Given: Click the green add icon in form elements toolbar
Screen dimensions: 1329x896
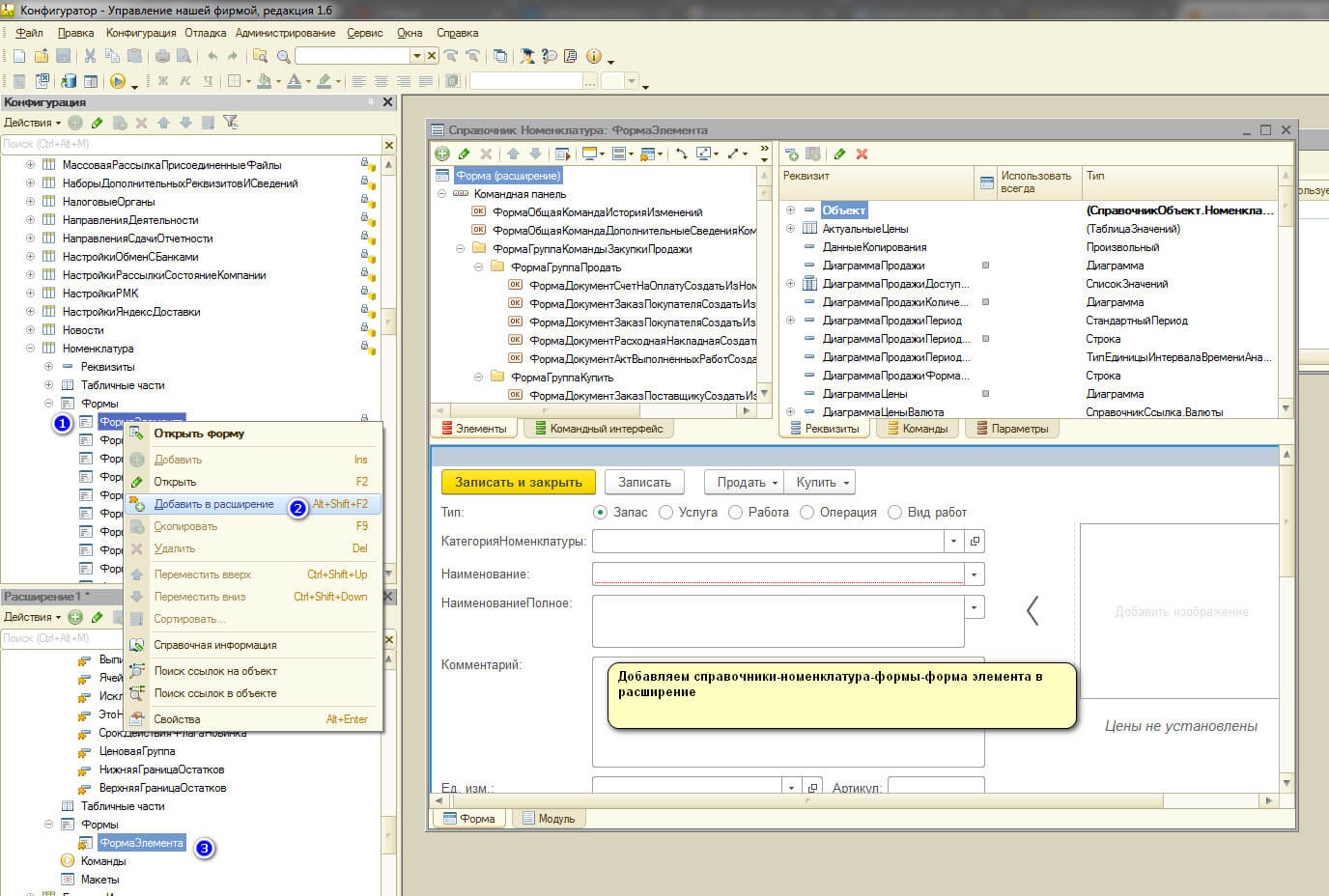Looking at the screenshot, I should 442,154.
